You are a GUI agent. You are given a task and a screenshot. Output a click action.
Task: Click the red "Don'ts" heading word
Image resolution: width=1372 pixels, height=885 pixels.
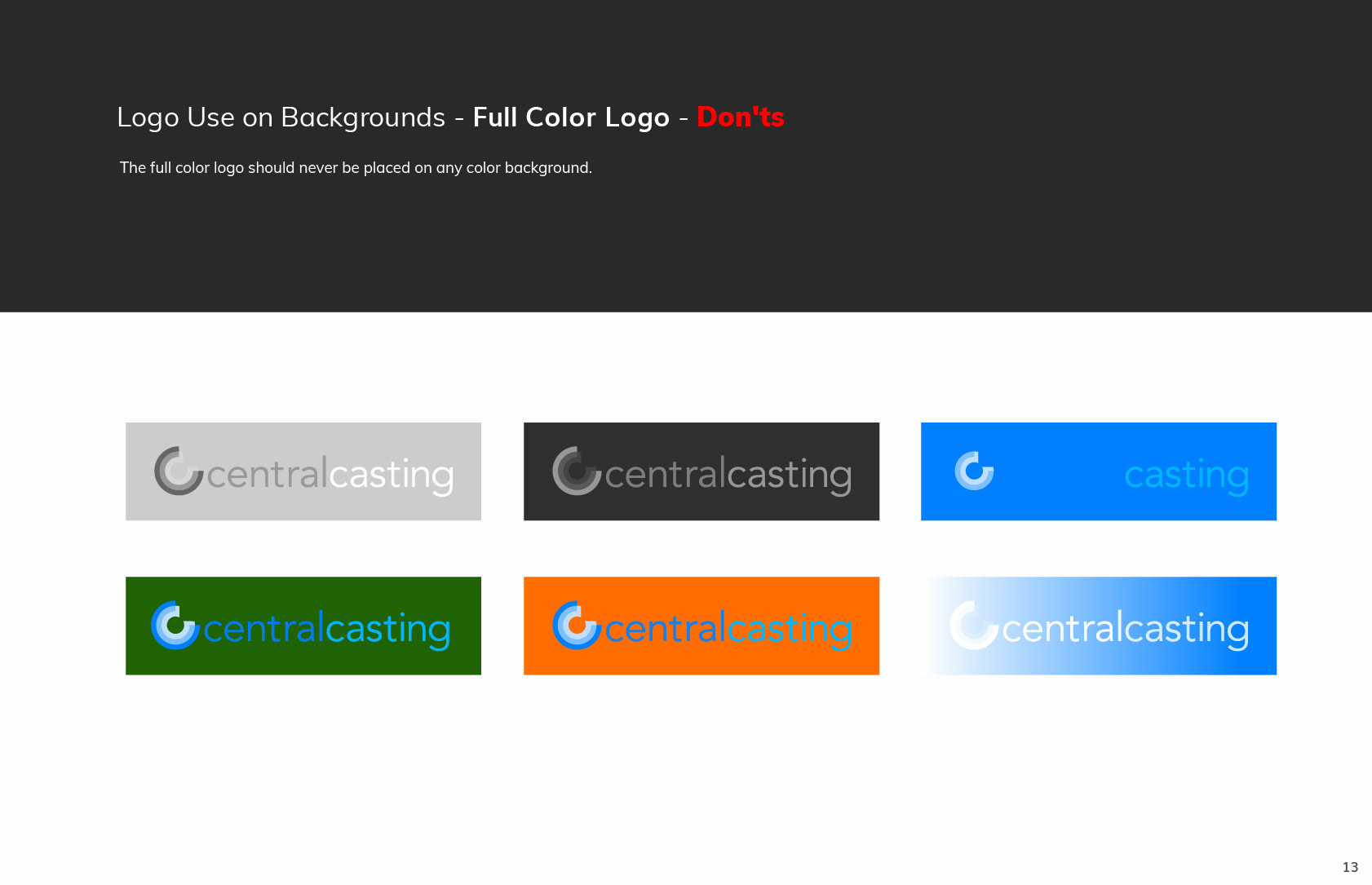point(740,117)
